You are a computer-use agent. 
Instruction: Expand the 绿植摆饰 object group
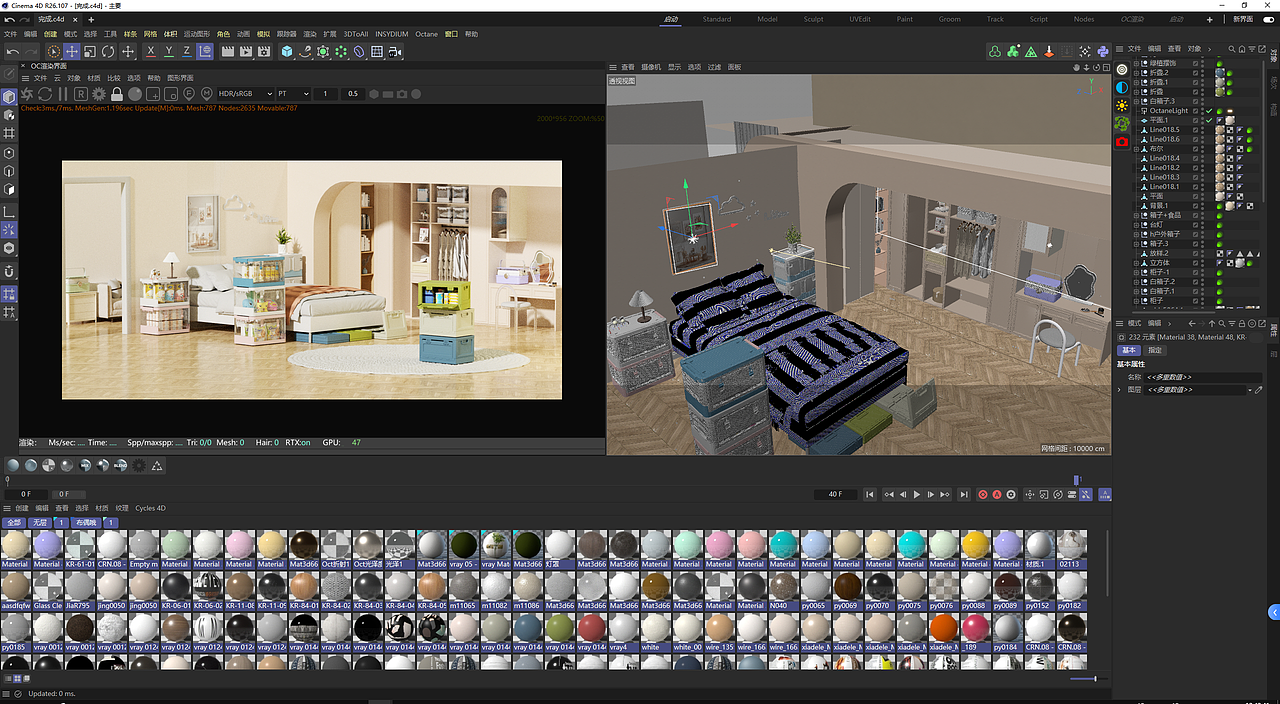click(1135, 63)
